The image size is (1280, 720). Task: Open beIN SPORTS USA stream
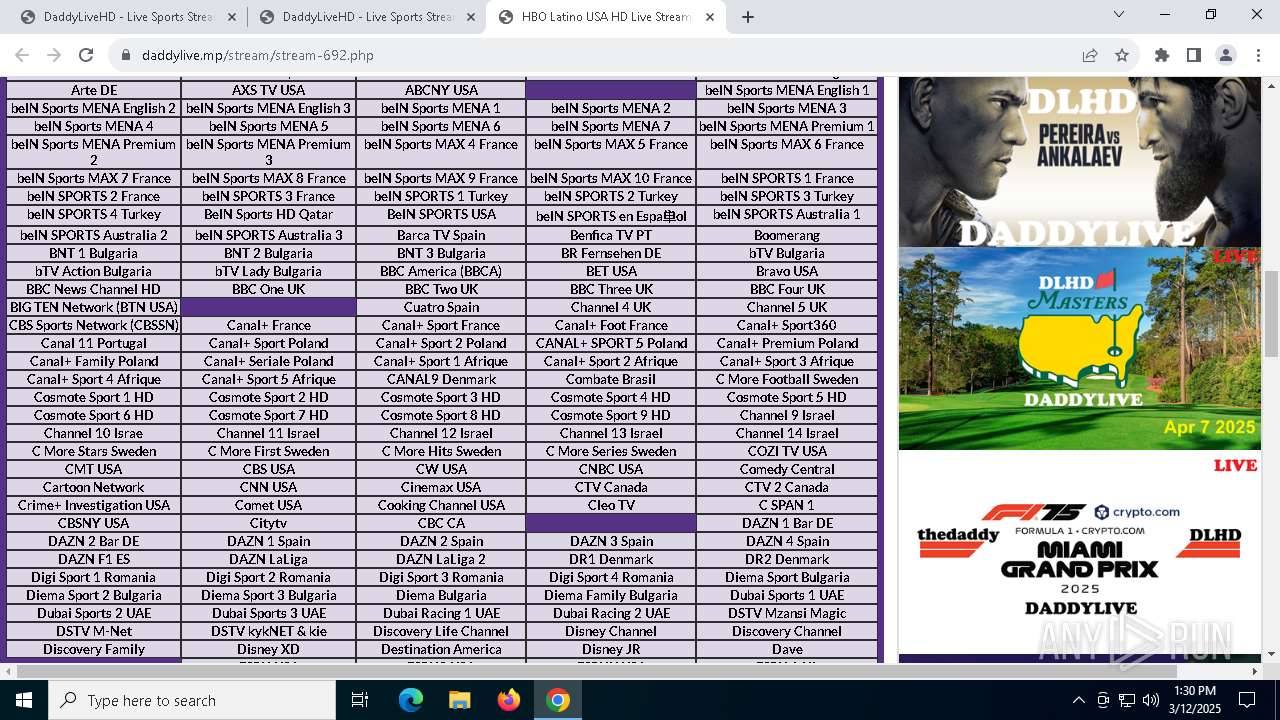tap(441, 214)
